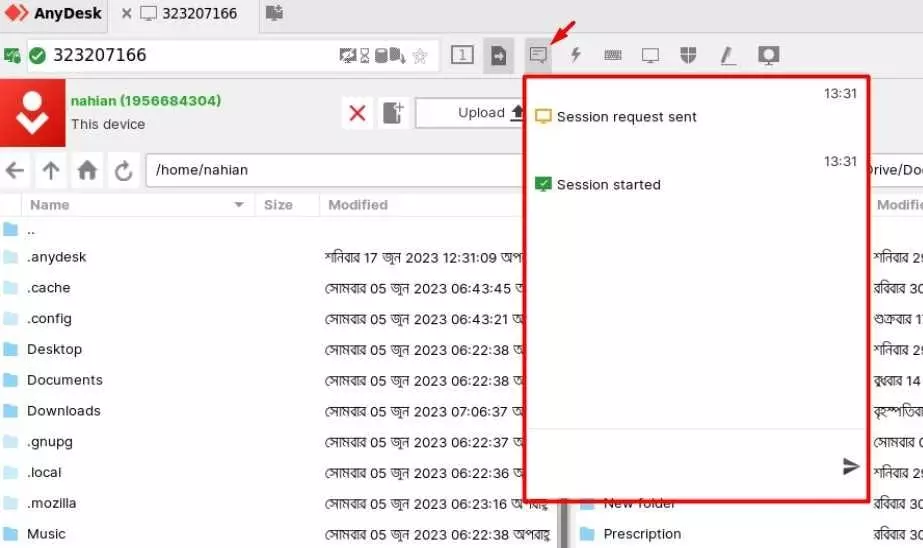Switch to the AnyDesk main tab

point(54,13)
